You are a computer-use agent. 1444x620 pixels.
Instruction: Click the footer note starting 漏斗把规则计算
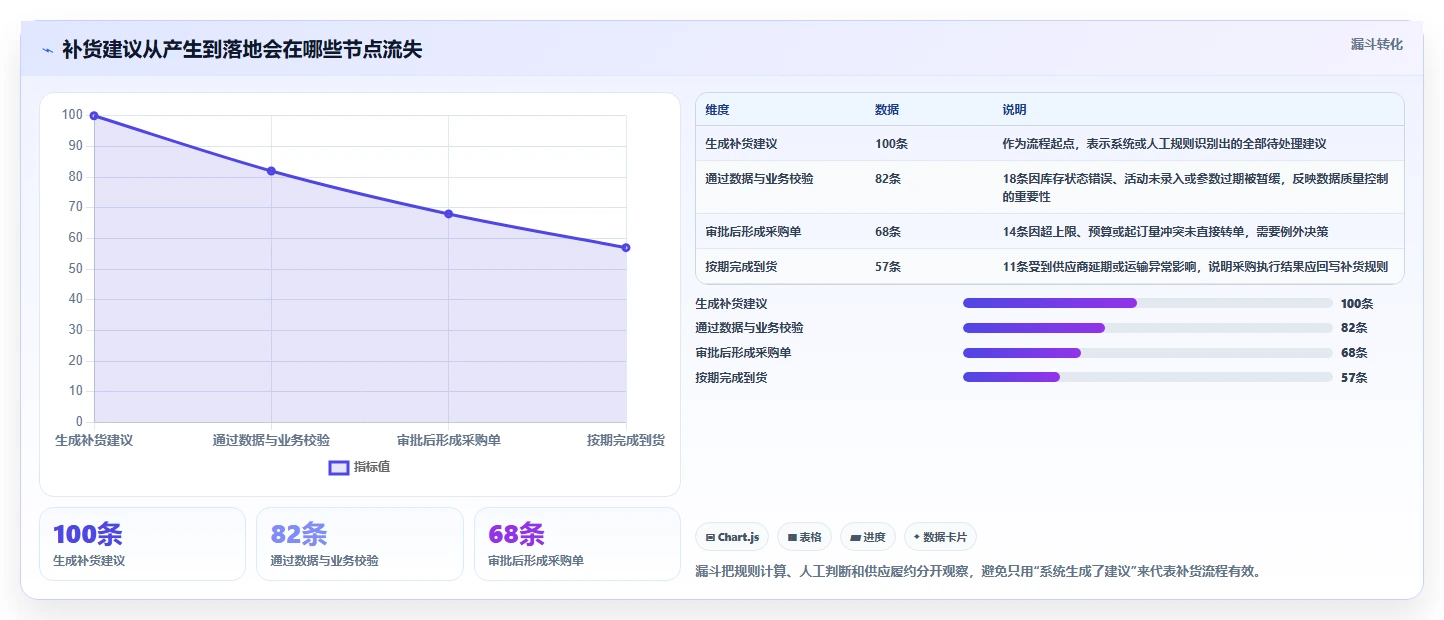(979, 572)
